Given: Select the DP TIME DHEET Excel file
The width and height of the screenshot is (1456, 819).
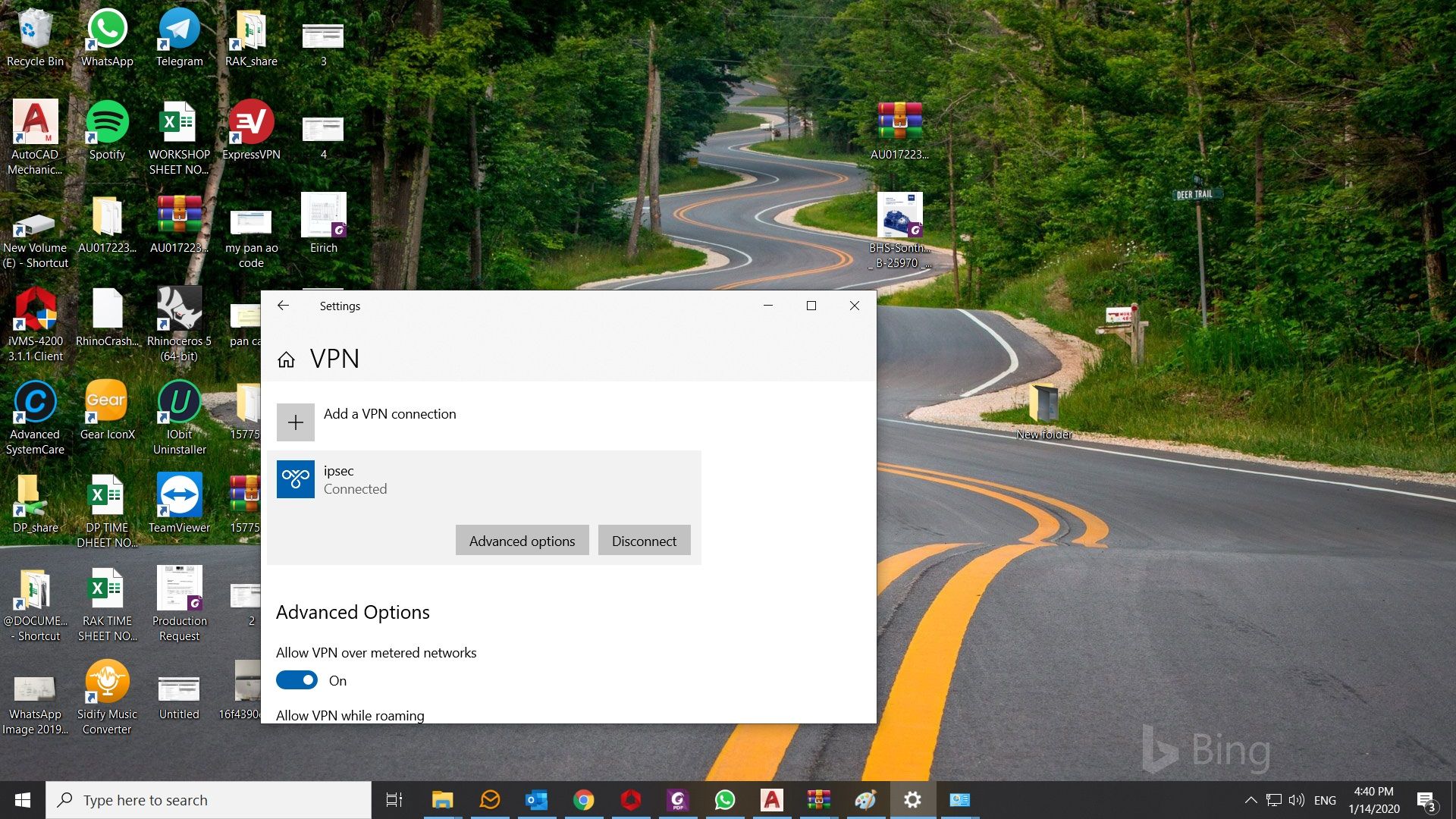Looking at the screenshot, I should click(x=107, y=511).
